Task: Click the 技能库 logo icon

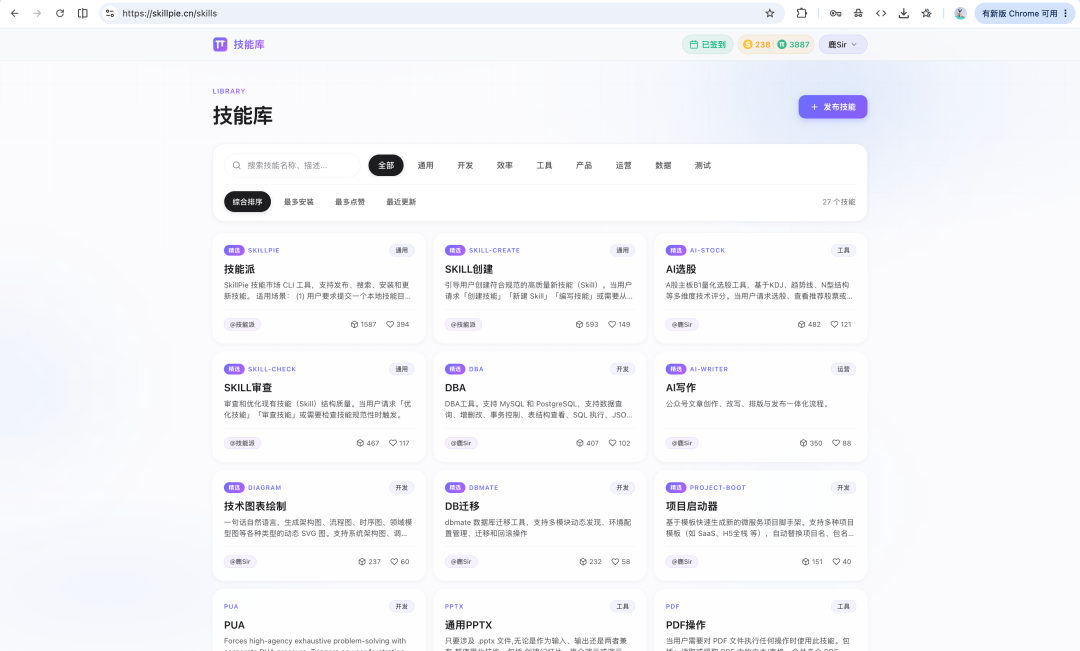Action: click(220, 44)
